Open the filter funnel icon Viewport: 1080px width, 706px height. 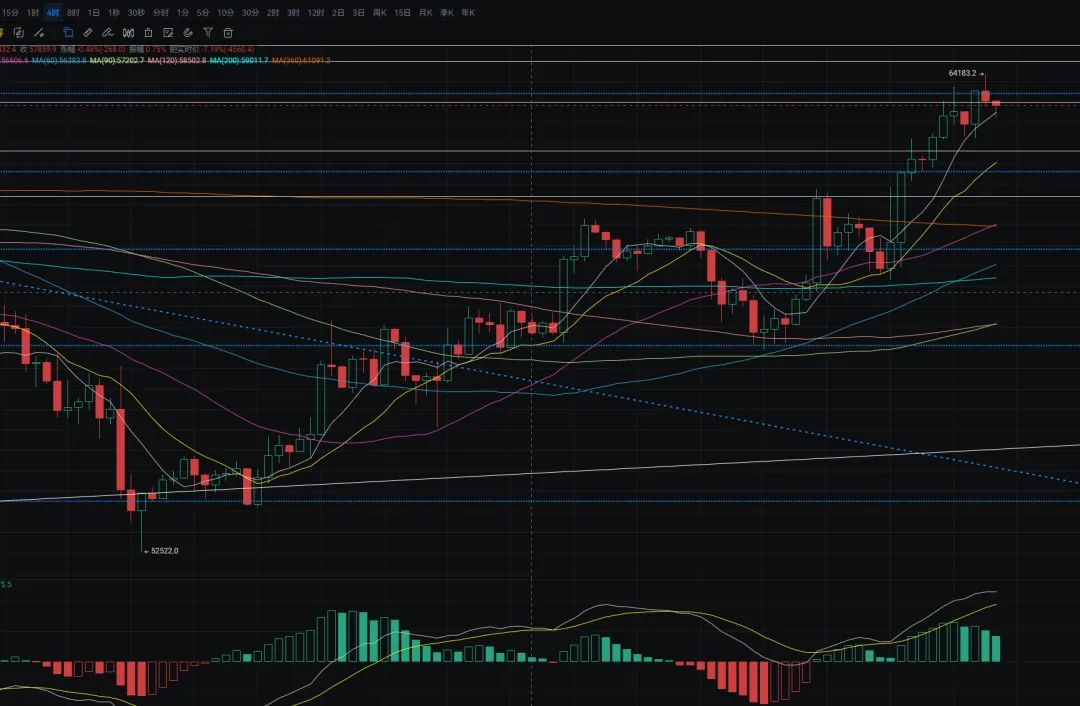(x=208, y=33)
